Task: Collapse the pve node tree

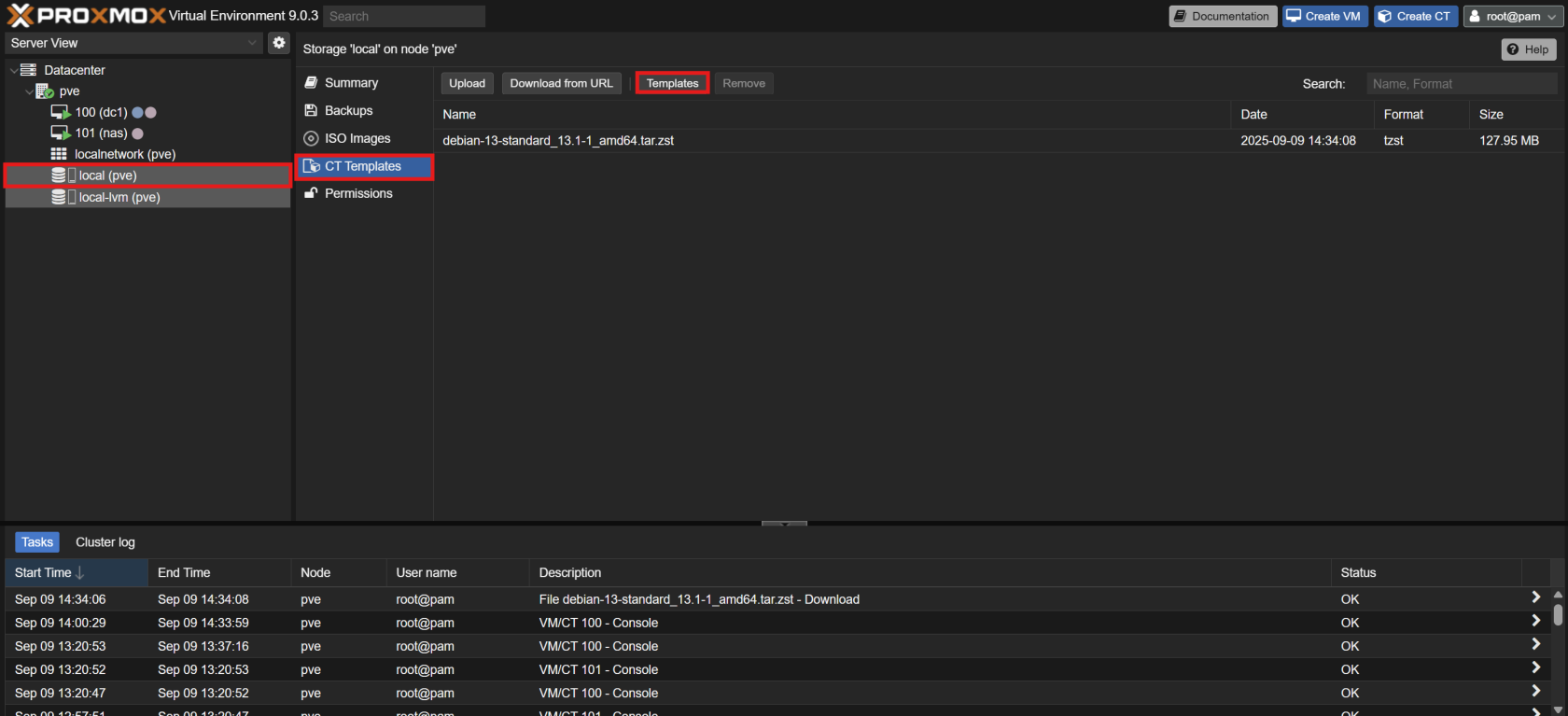Action: [x=29, y=91]
